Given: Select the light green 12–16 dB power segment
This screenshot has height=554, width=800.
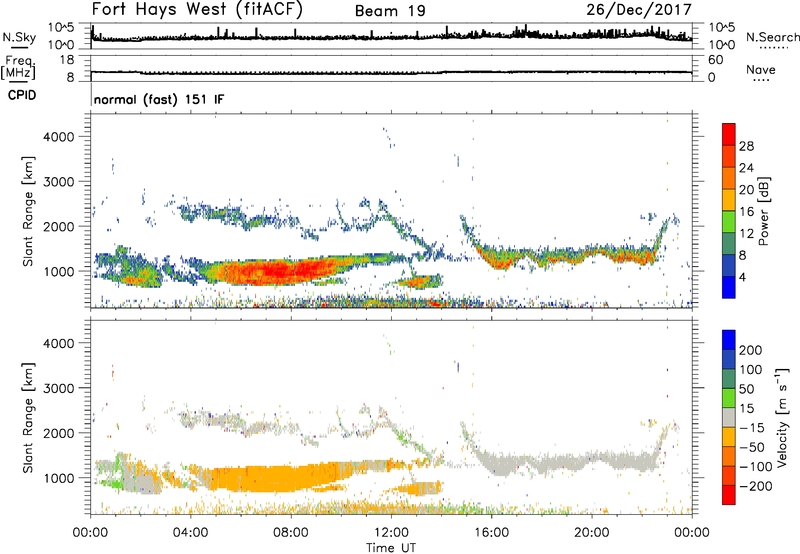Looking at the screenshot, I should click(x=729, y=221).
